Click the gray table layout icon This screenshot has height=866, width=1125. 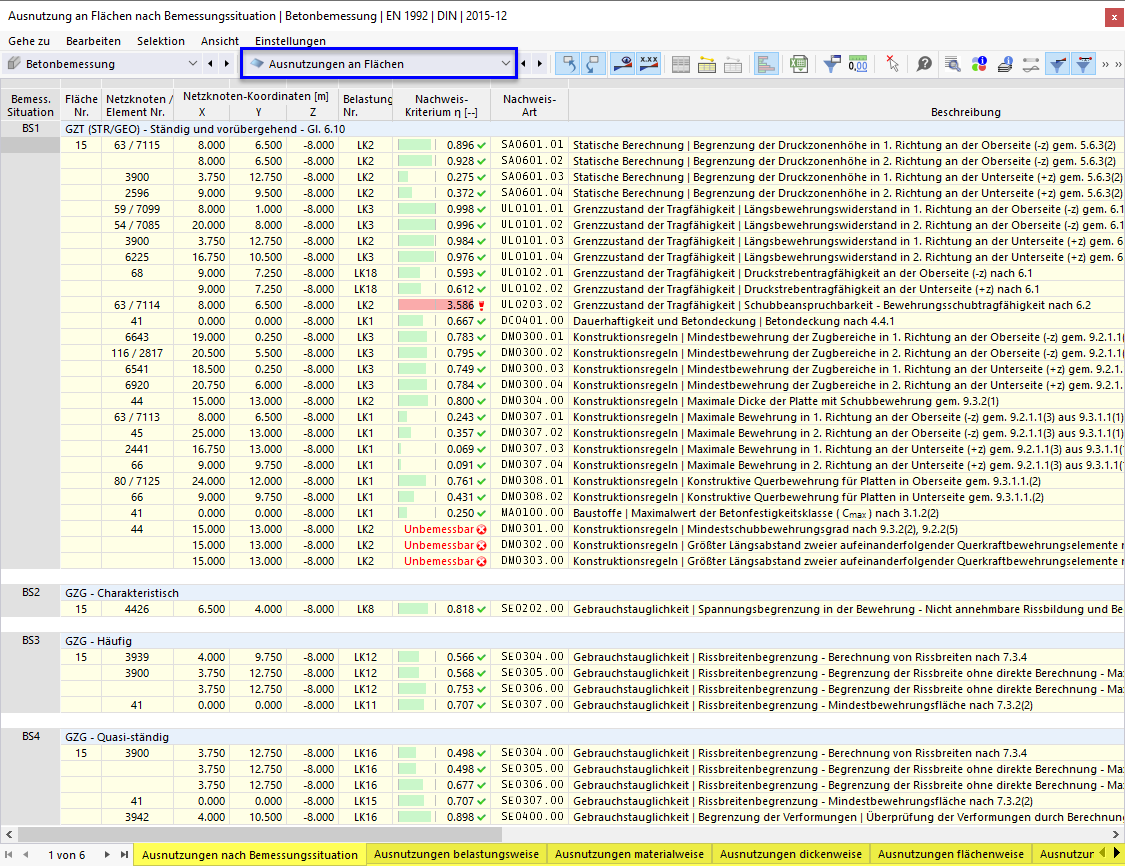681,64
